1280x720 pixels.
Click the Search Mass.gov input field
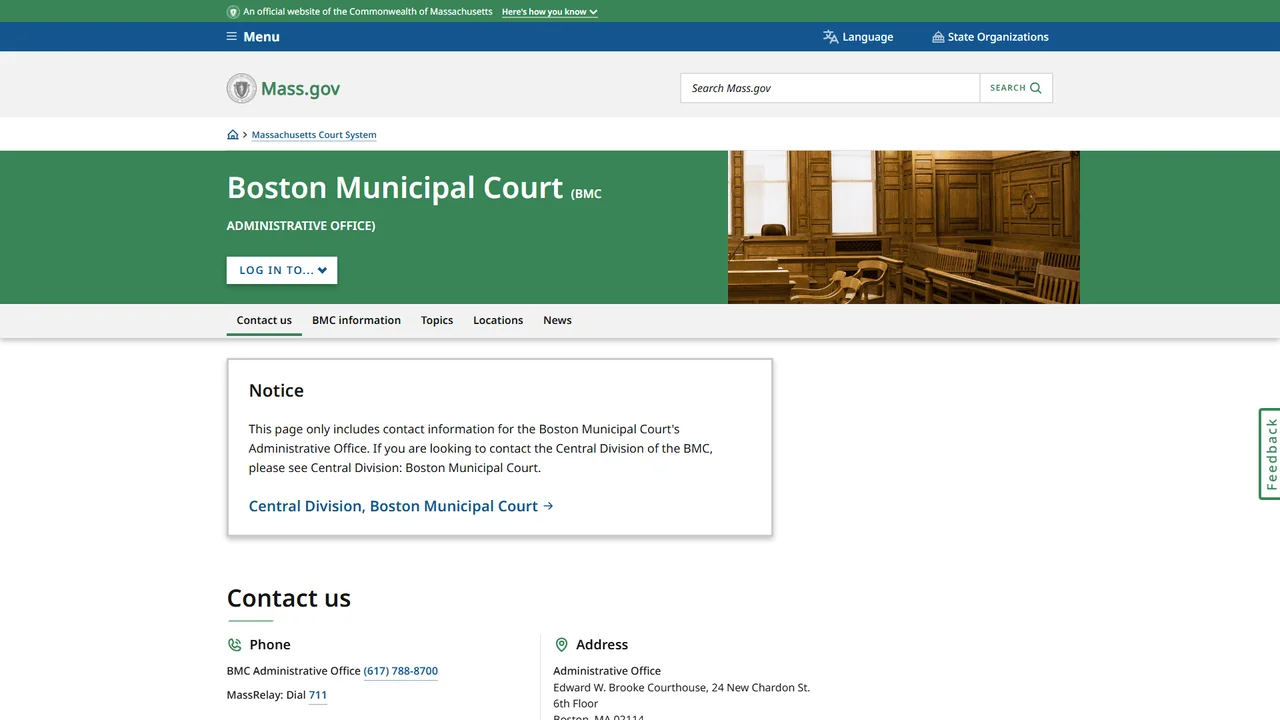click(x=830, y=88)
